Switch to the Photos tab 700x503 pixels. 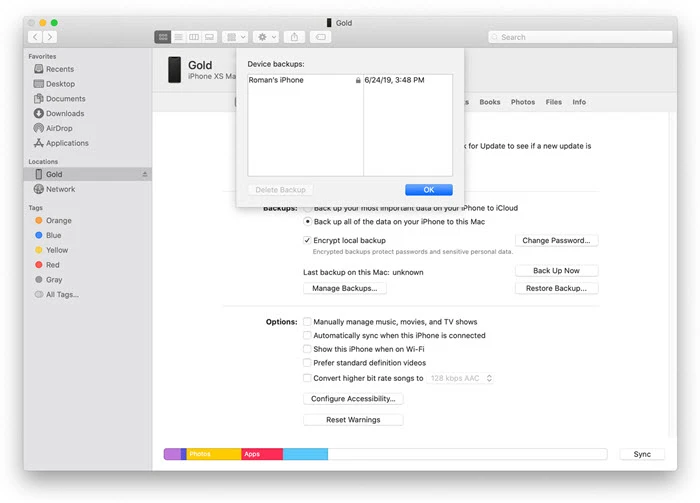523,102
